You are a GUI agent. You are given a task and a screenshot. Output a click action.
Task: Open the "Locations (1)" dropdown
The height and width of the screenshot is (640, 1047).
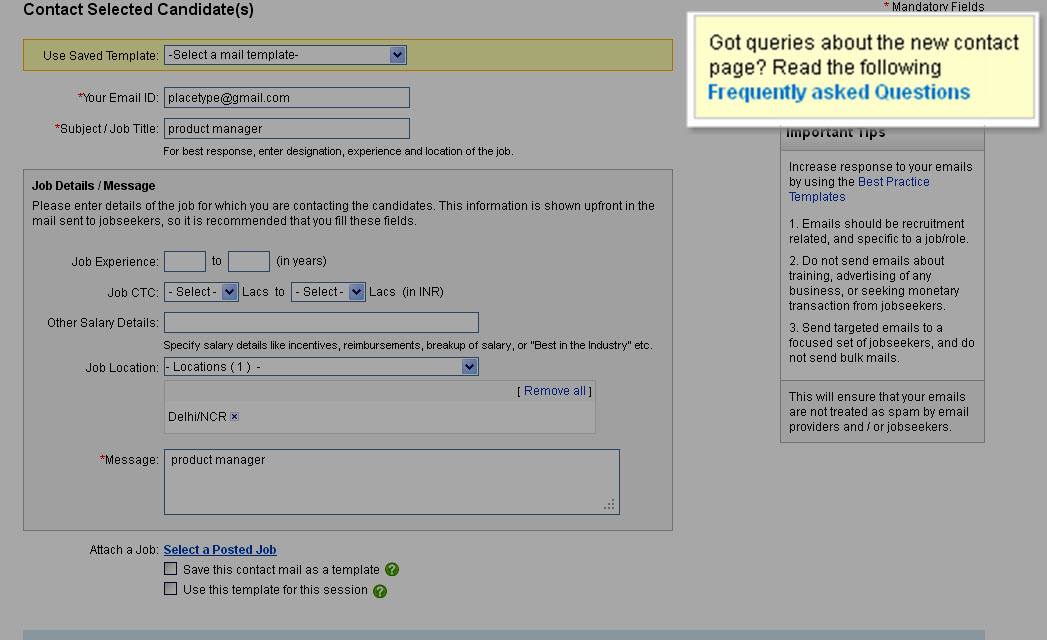click(x=320, y=367)
